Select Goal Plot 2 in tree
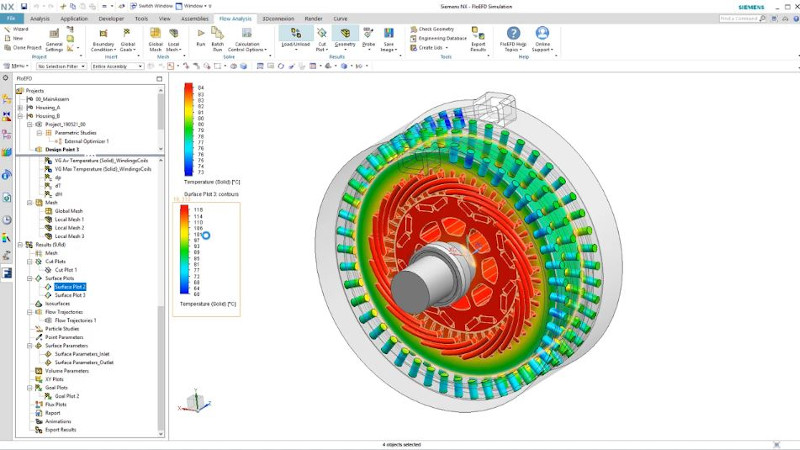Screen dimensions: 800x450 (67, 396)
